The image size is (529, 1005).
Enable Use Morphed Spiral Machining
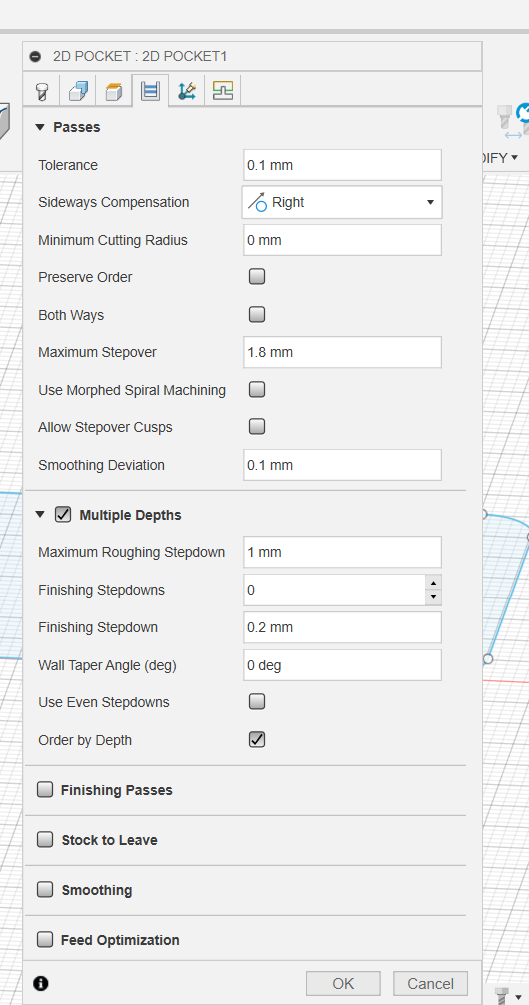pos(257,390)
